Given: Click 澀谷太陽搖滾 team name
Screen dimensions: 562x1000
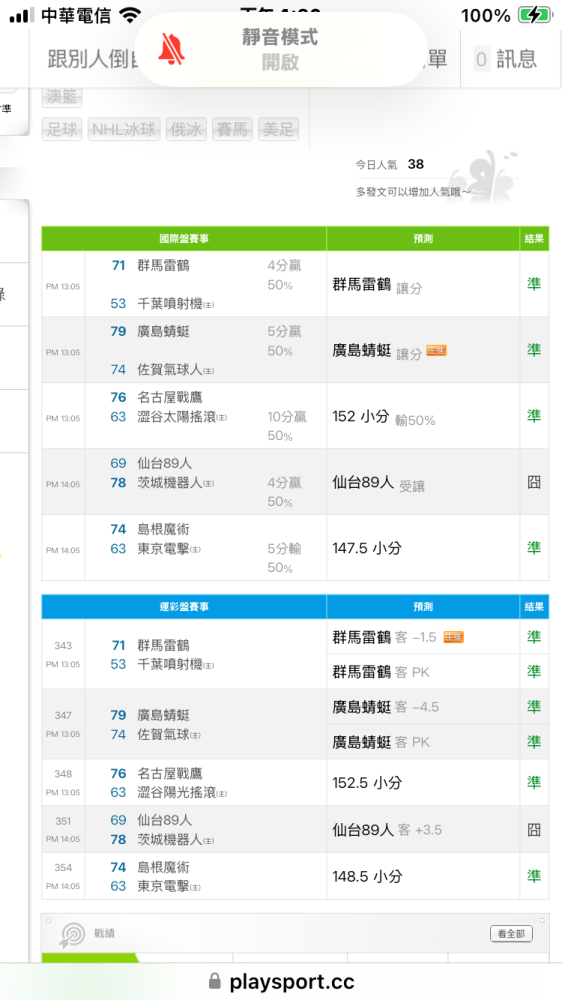Looking at the screenshot, I should 176,417.
